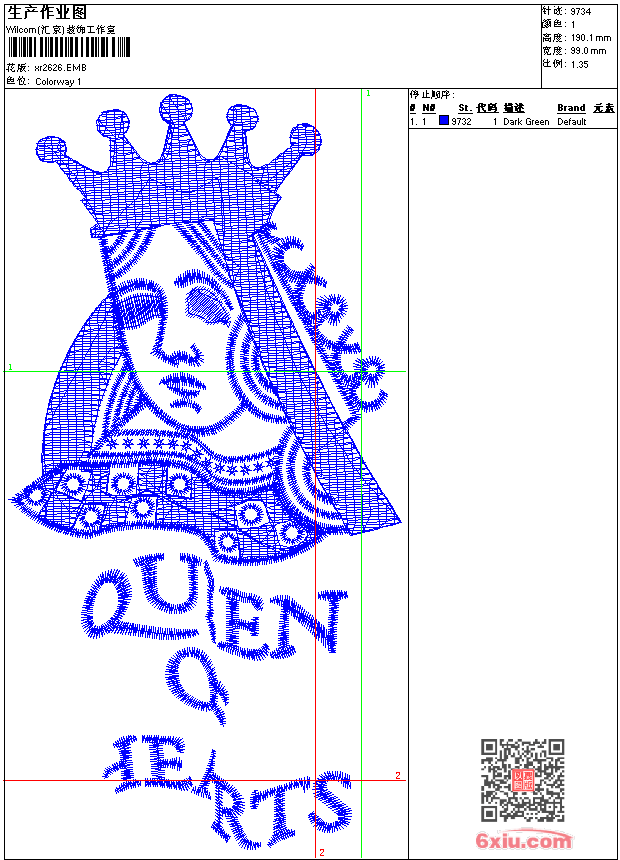Click the 生产作业图 title
Screen dimensions: 620x860
(47, 13)
